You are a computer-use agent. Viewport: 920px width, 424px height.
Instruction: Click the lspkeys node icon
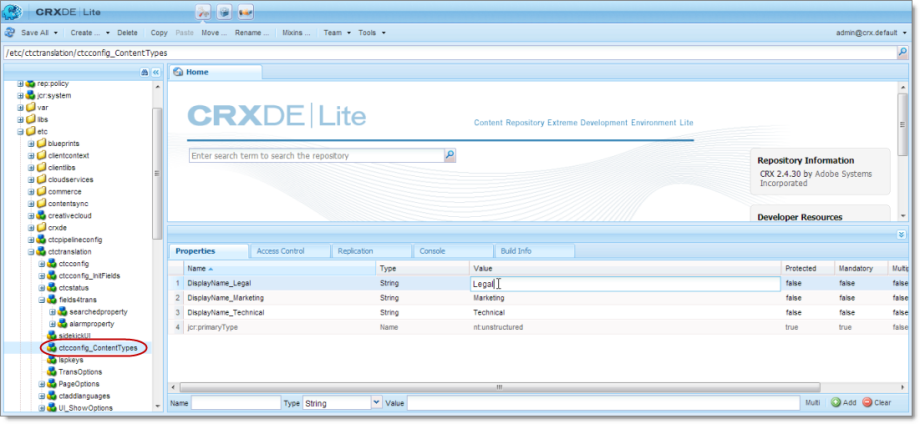tap(52, 359)
